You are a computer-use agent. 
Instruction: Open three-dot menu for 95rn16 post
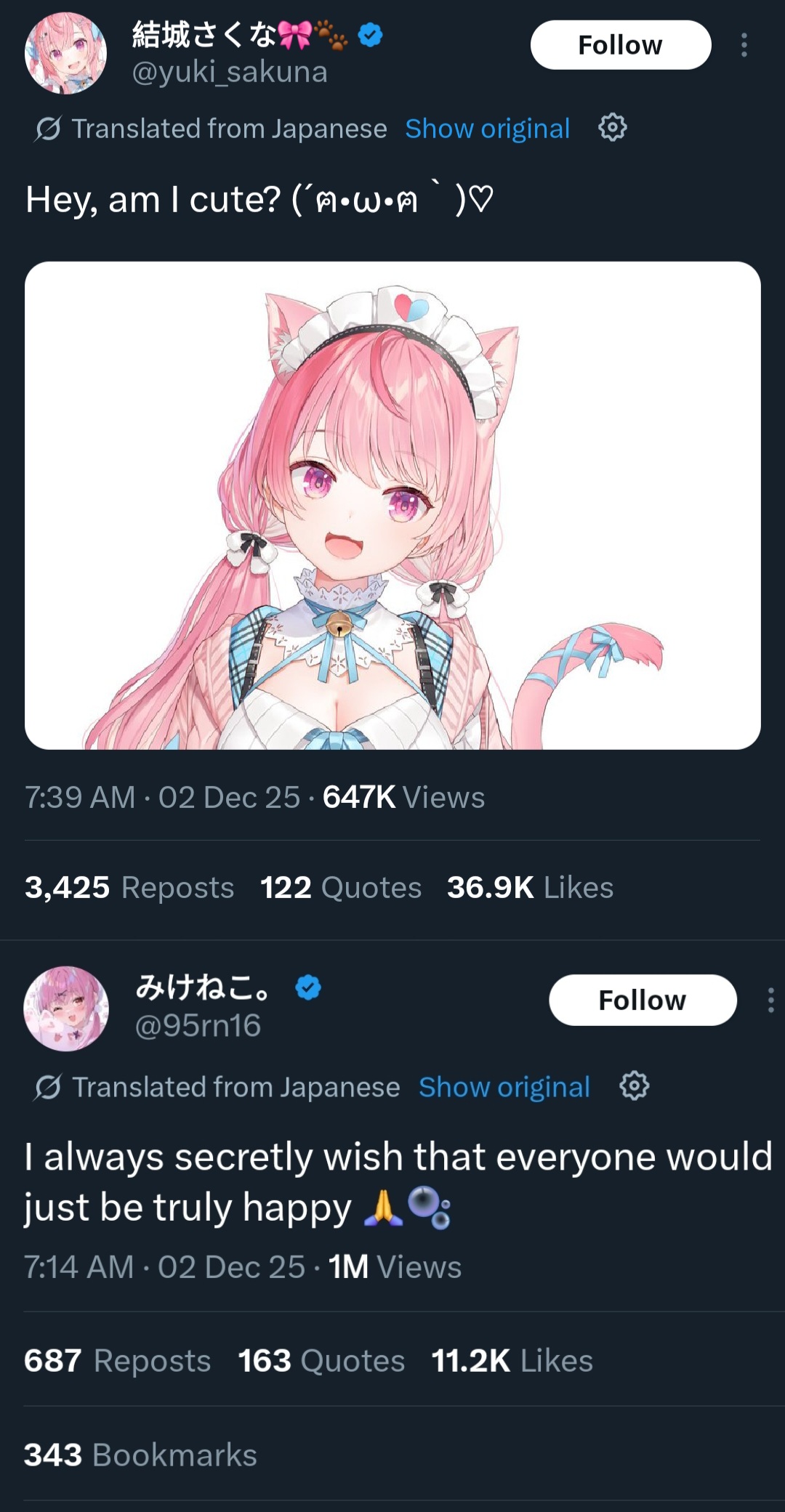point(770,1000)
